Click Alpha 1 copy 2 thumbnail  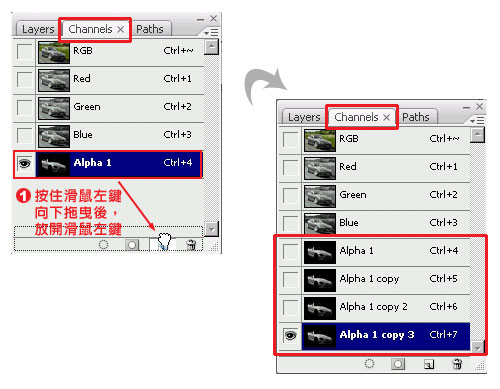tap(320, 308)
